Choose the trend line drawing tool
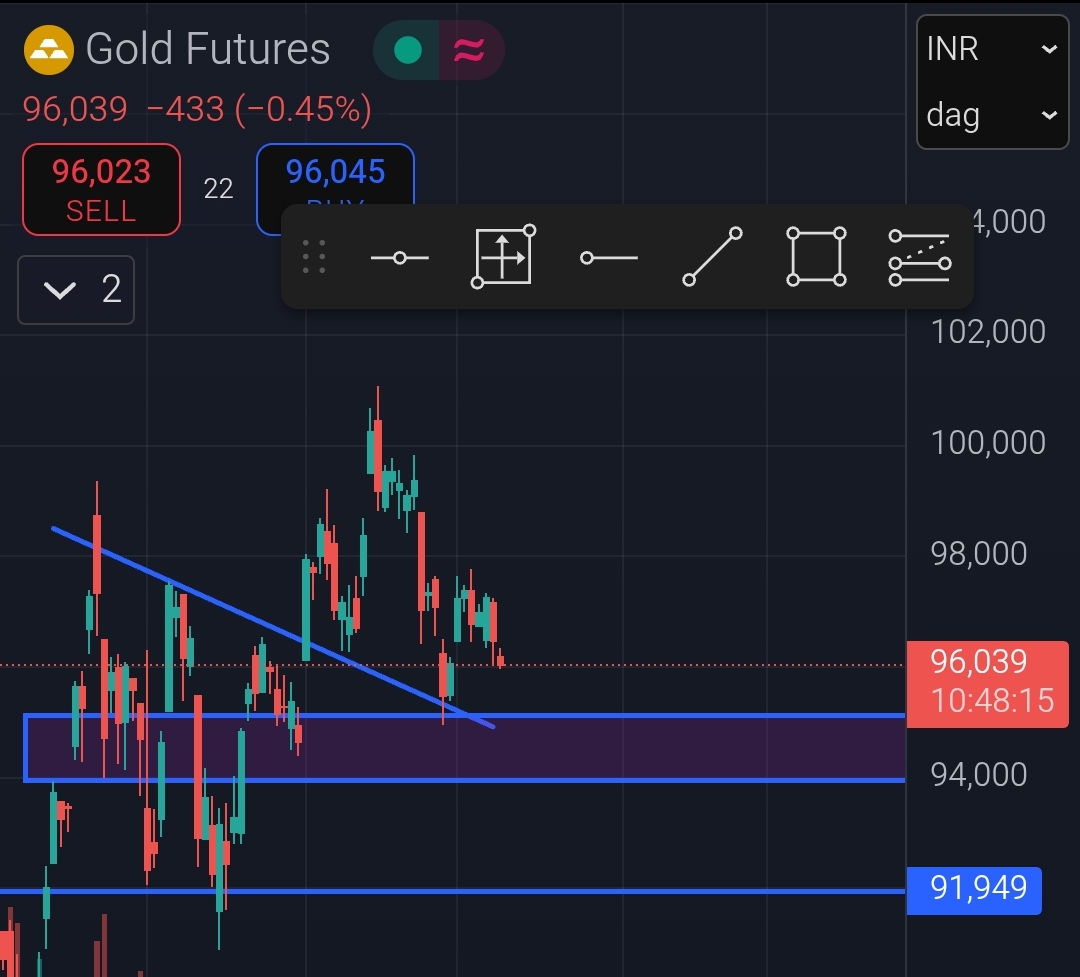Screen dimensions: 1080x977 point(712,258)
